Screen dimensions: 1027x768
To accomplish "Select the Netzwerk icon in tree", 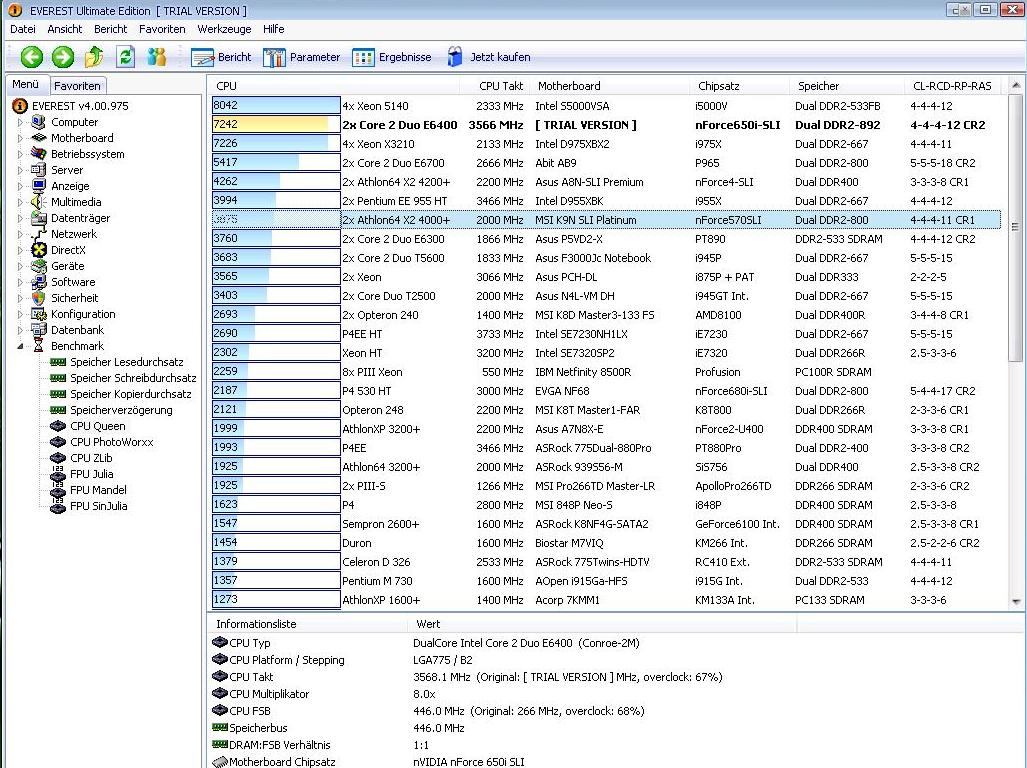I will pyautogui.click(x=39, y=234).
